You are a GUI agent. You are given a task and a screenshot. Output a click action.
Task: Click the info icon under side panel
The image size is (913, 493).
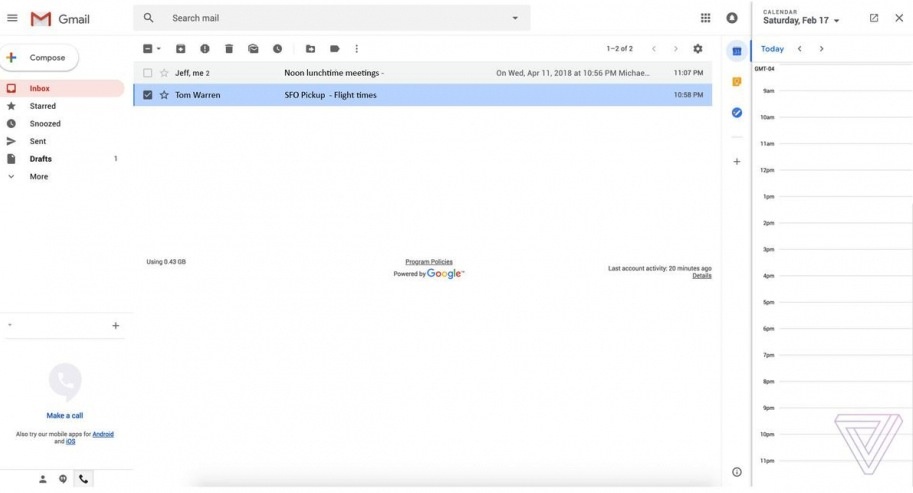(x=737, y=472)
